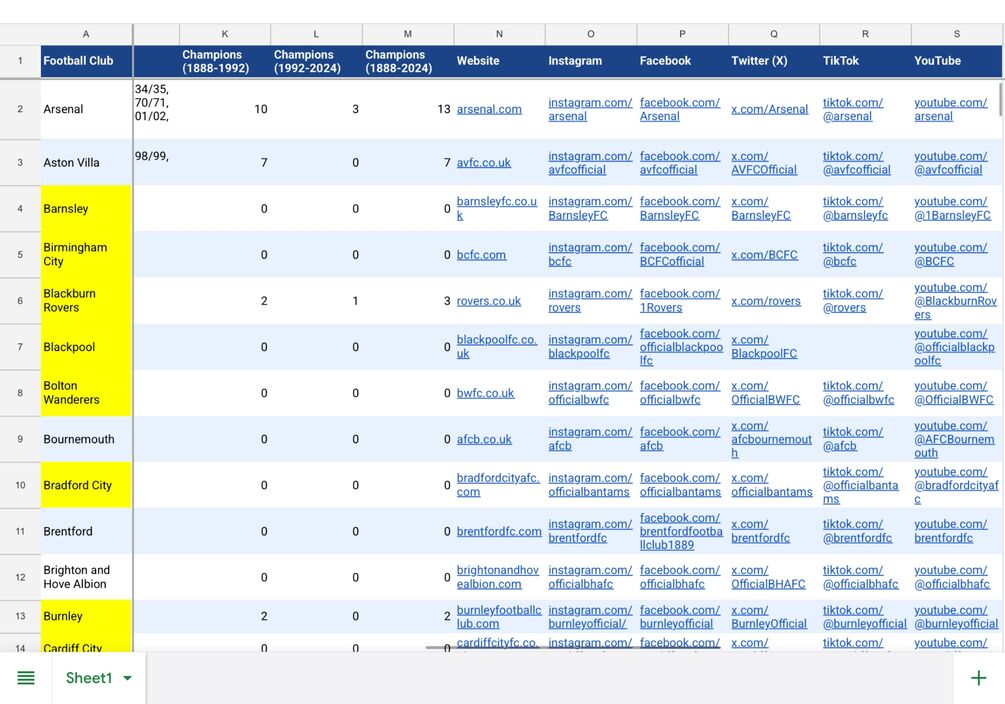The height and width of the screenshot is (704, 1005).
Task: Select row 2 header
Action: pyautogui.click(x=20, y=109)
